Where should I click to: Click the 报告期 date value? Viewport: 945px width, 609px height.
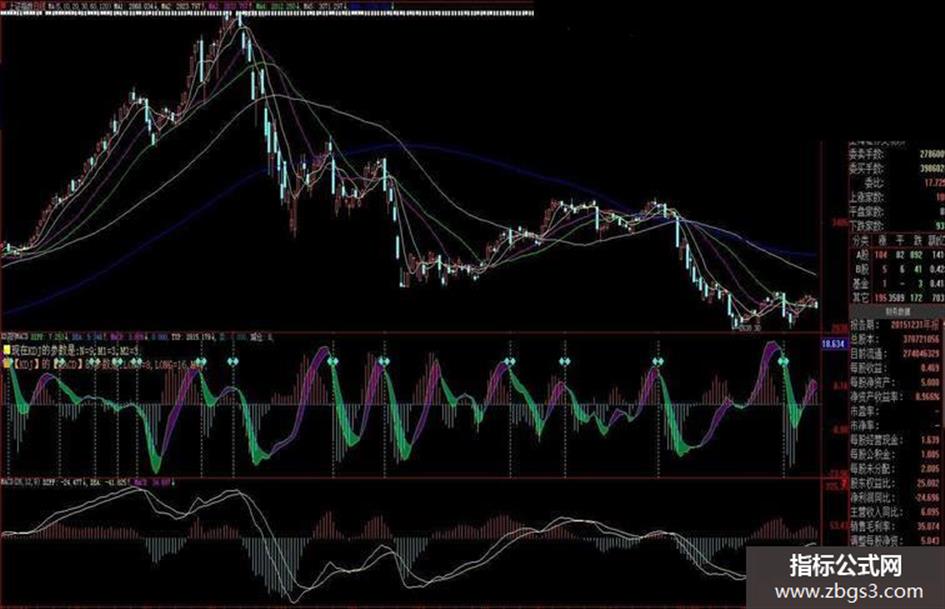pos(914,325)
